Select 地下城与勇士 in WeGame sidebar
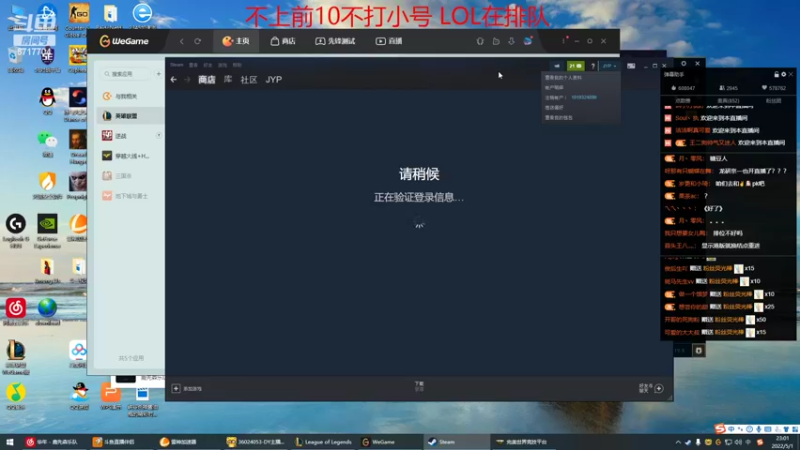Screen dimensions: 800x450 pos(129,196)
